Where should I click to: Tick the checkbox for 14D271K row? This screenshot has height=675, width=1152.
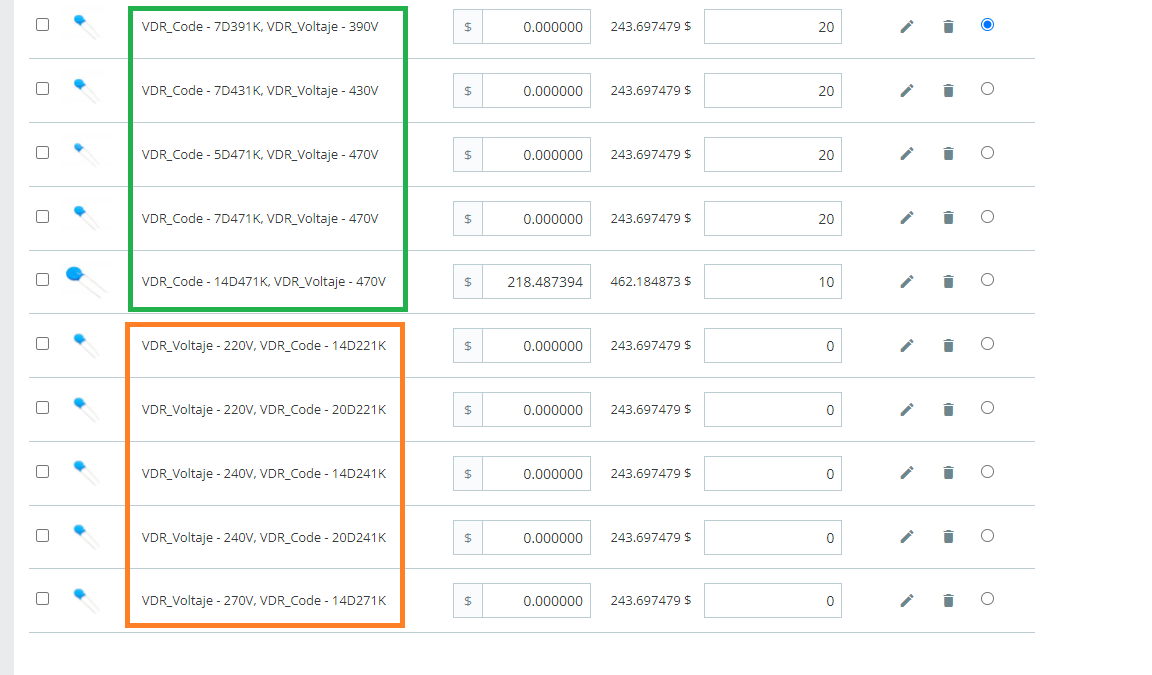pos(43,598)
